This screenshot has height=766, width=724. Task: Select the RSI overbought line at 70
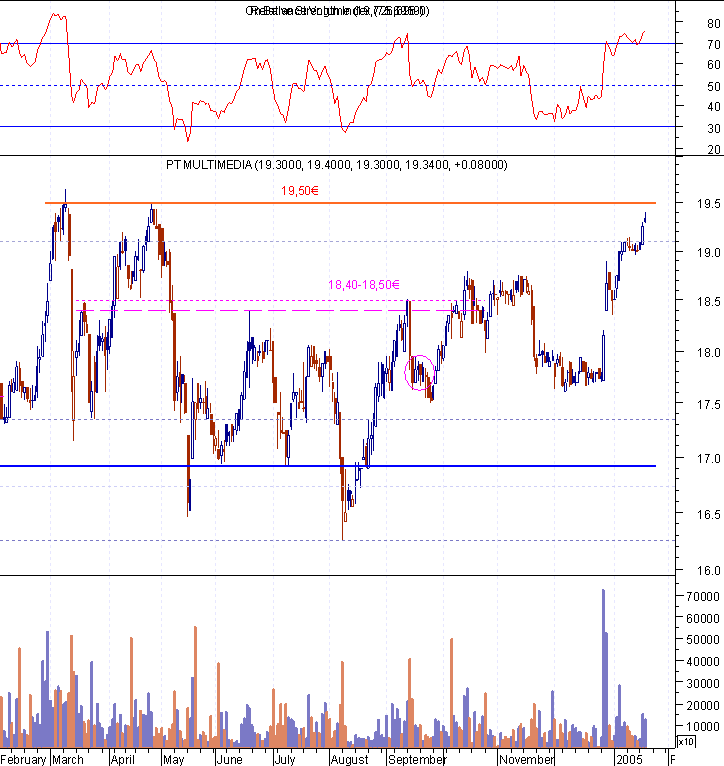click(338, 43)
